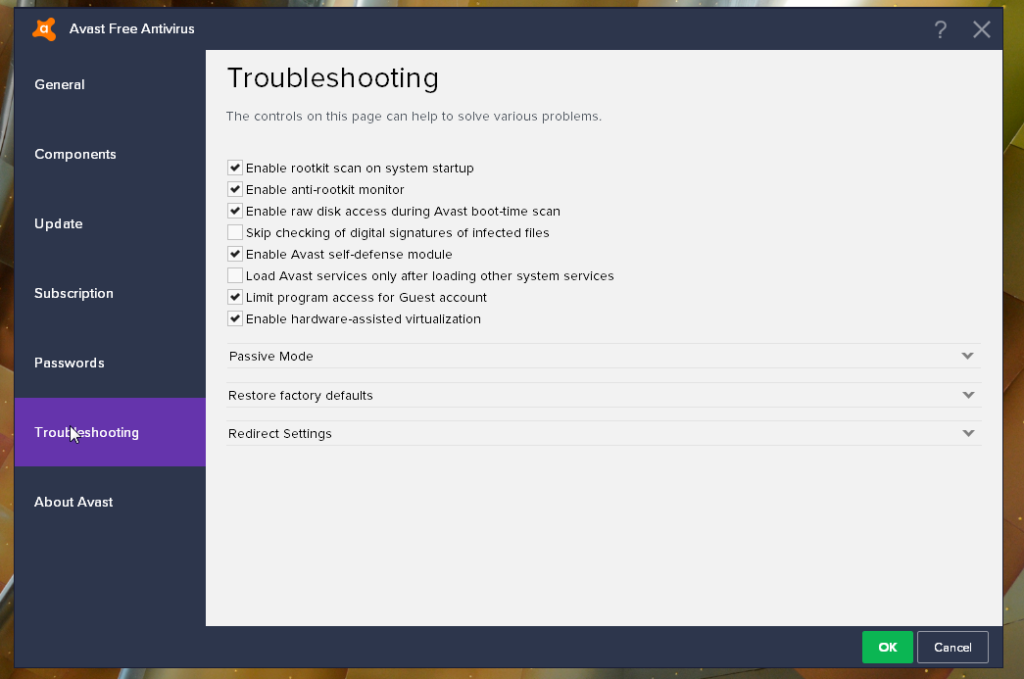Toggle raw disk access during boot-time scan
Viewport: 1024px width, 679px height.
coord(235,211)
